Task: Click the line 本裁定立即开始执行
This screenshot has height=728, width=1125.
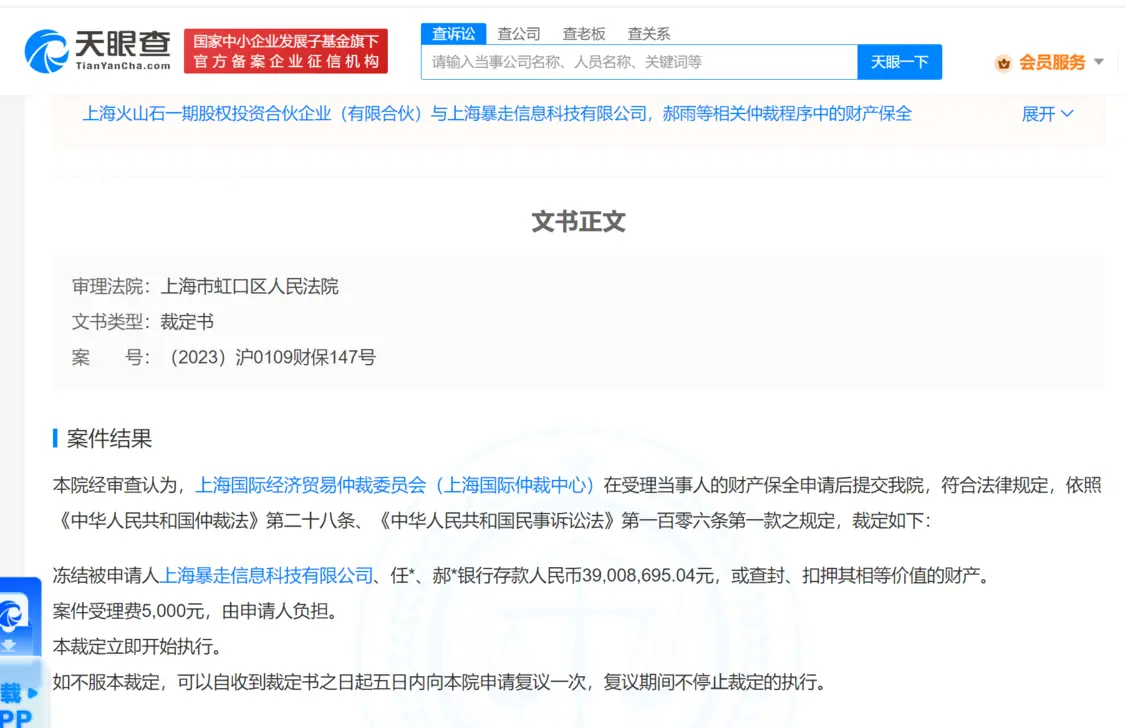Action: (138, 646)
